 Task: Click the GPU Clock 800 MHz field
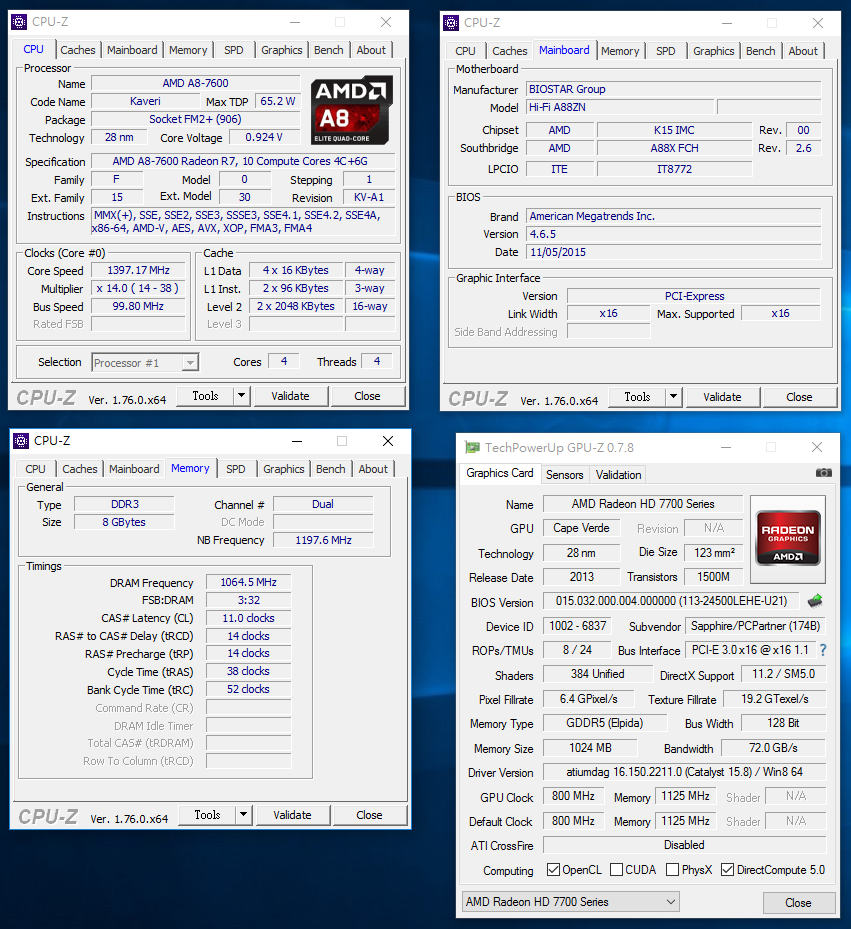click(x=573, y=796)
